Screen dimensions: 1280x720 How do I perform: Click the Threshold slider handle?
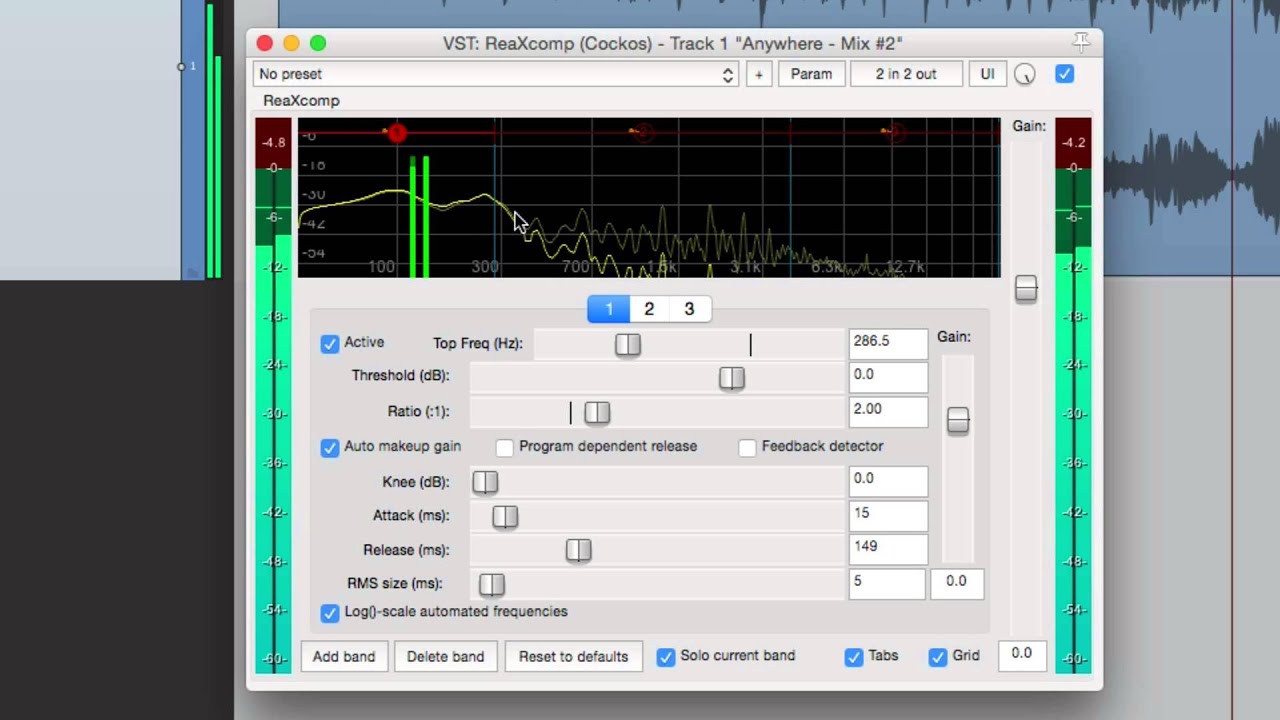tap(732, 378)
